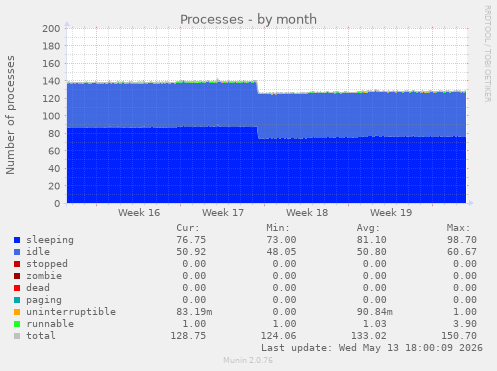
Task: Click the 'Last update' timestamp text
Action: (372, 348)
